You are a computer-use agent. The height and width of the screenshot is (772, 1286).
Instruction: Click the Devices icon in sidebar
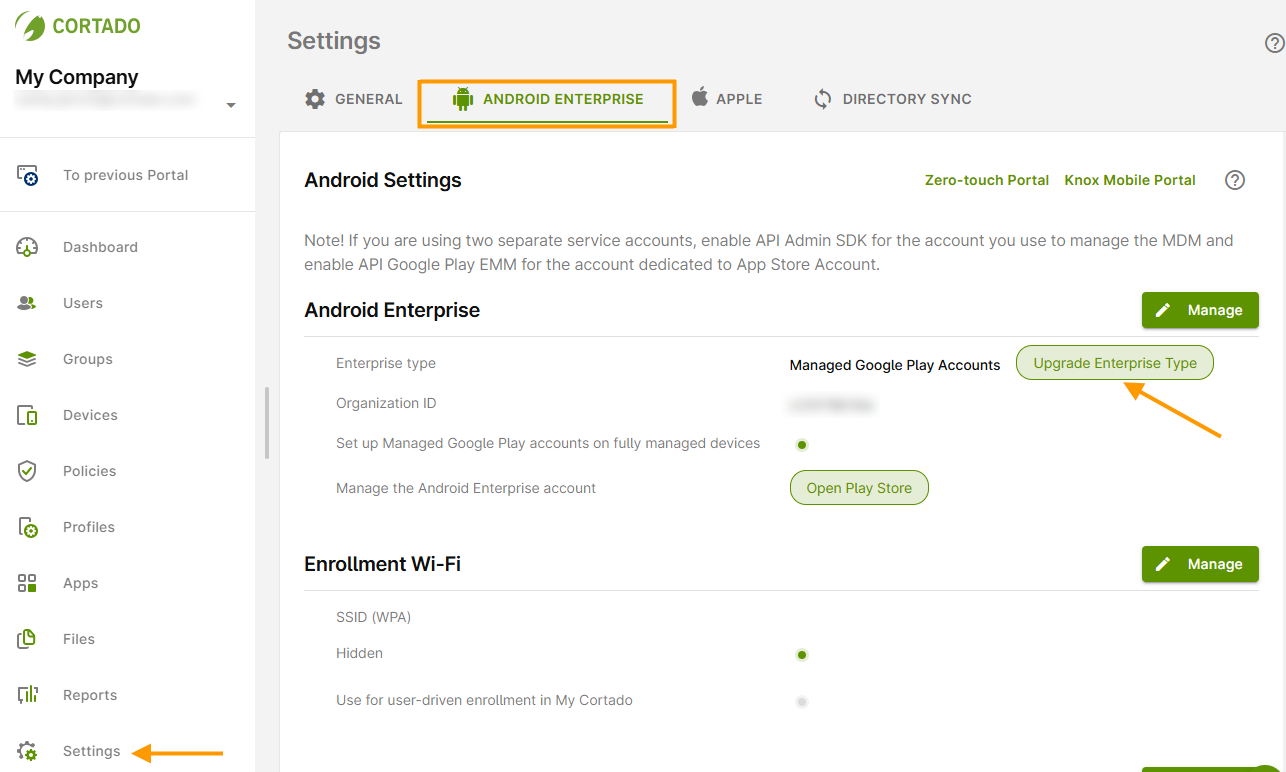28,415
